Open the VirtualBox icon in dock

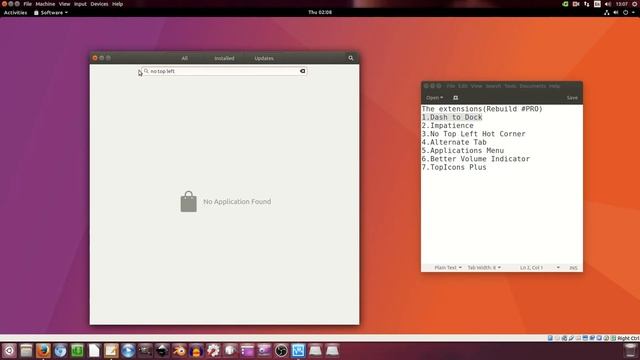click(298, 351)
